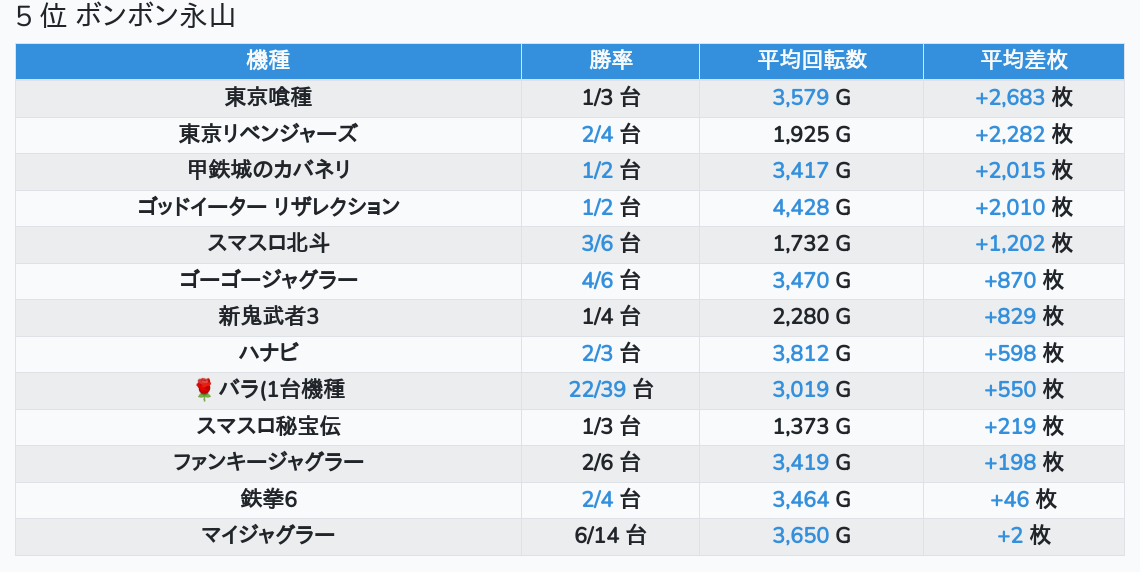Click the ファンキージャグラー row name
Image resolution: width=1140 pixels, height=572 pixels.
coord(268,463)
